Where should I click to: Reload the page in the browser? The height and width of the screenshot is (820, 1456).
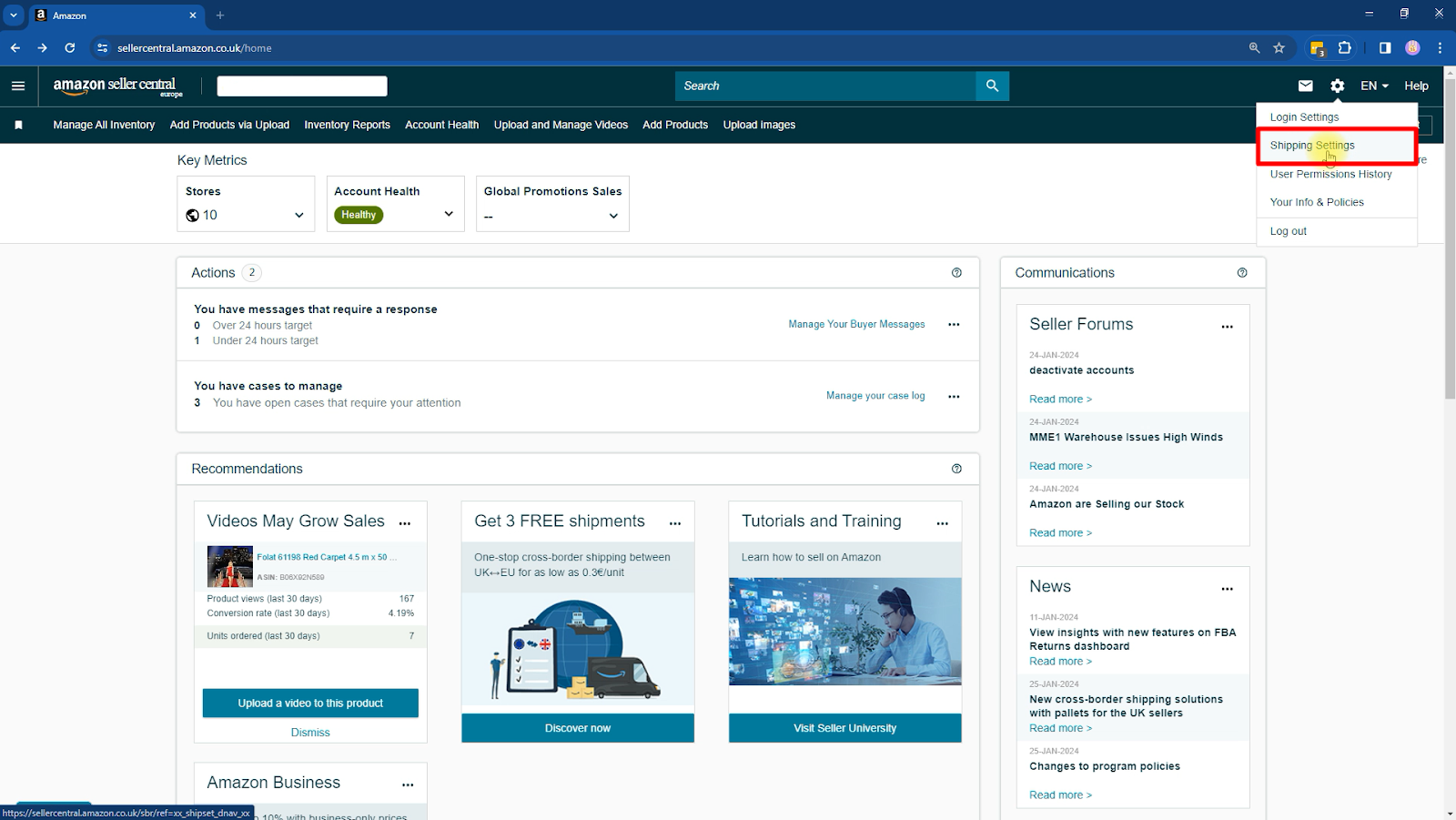[x=70, y=48]
